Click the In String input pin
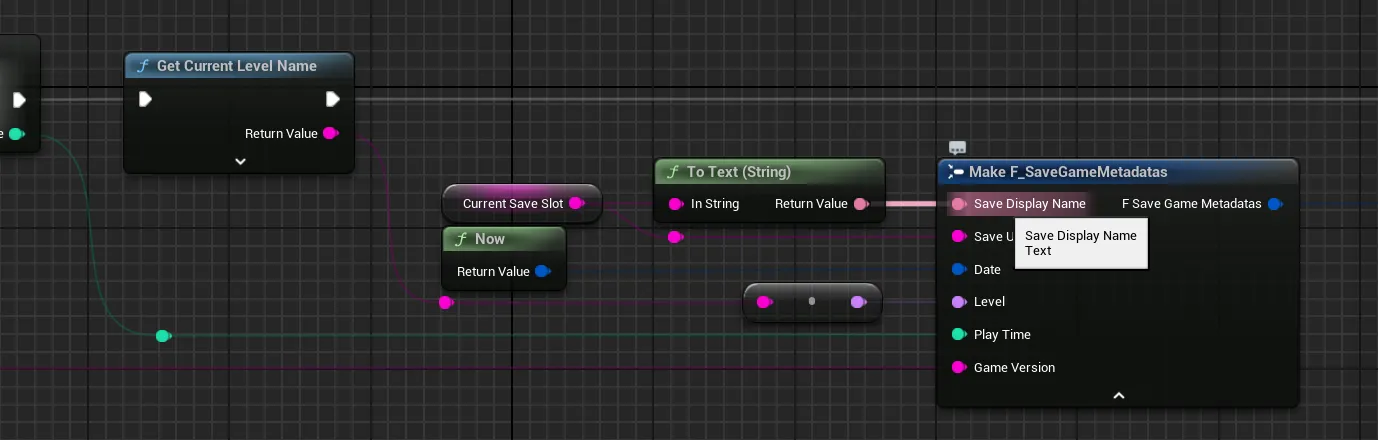1378x440 pixels. pyautogui.click(x=675, y=203)
